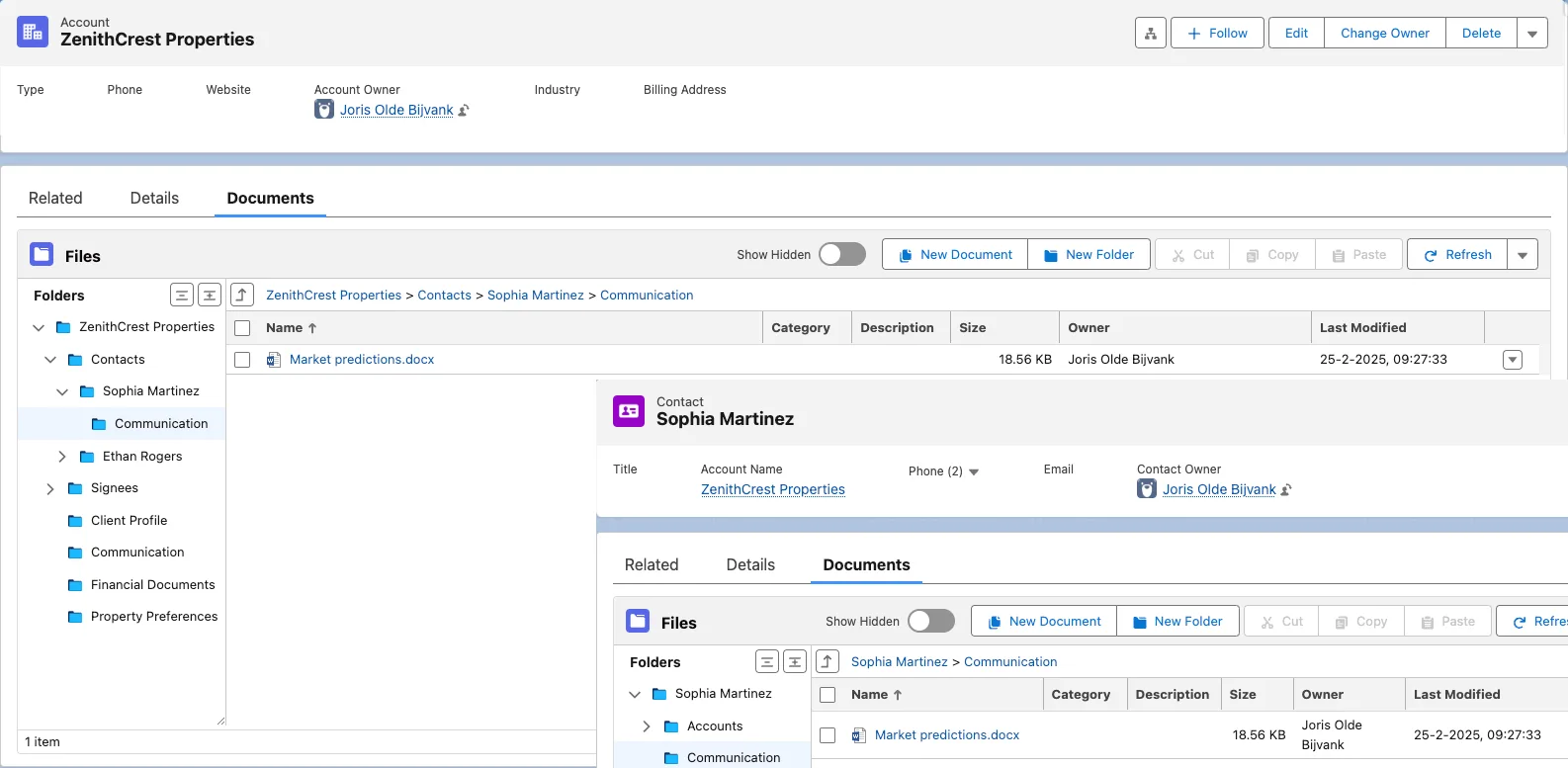Click New Folder in the account Files toolbar

1089,255
